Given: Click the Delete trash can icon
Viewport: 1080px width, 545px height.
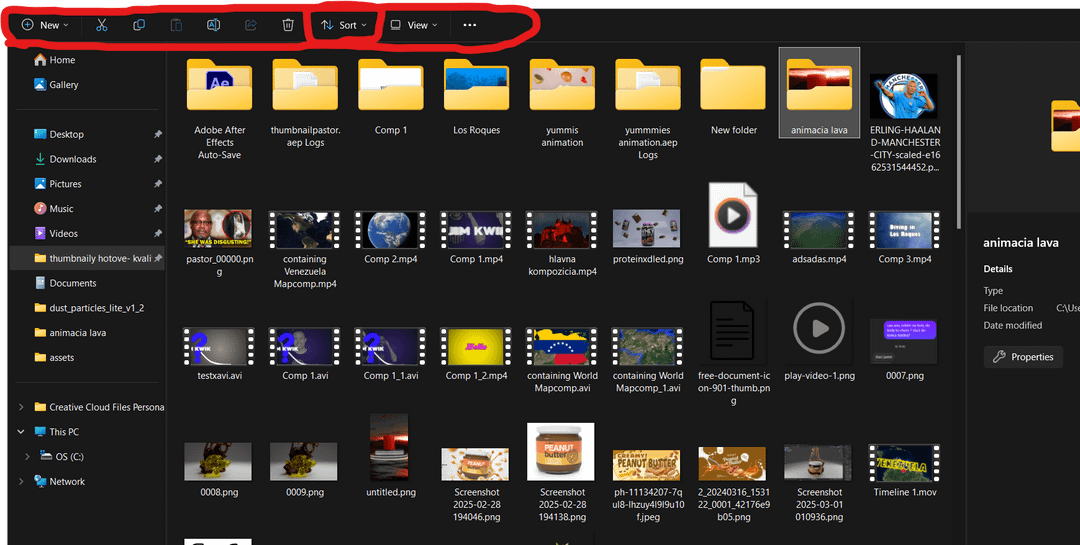Looking at the screenshot, I should [x=288, y=25].
